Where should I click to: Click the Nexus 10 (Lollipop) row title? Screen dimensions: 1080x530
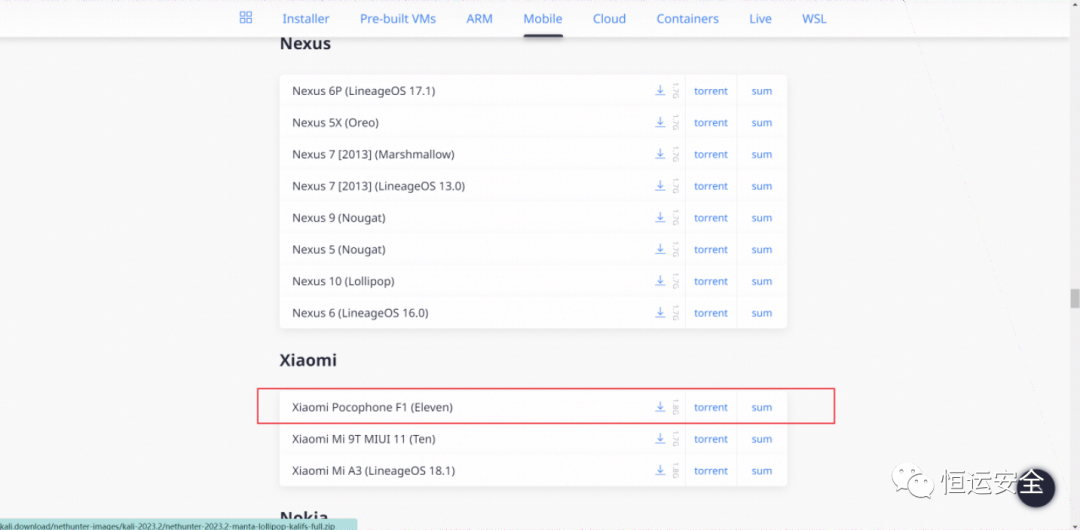point(343,281)
